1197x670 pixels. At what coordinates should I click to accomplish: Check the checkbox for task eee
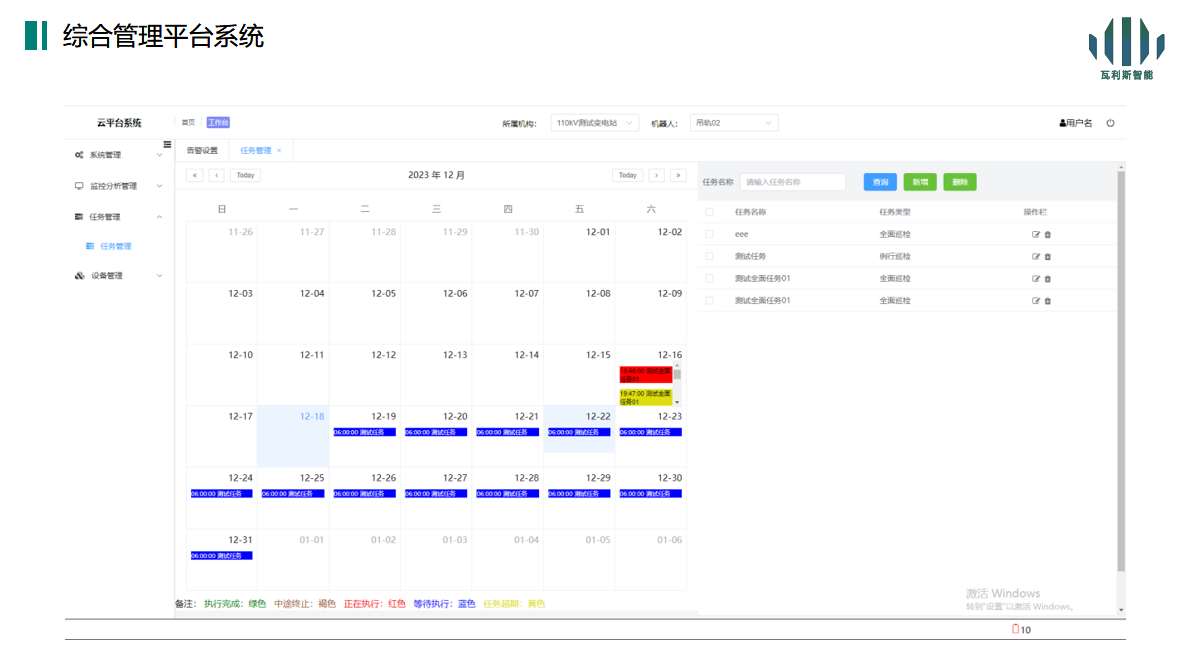click(x=709, y=234)
